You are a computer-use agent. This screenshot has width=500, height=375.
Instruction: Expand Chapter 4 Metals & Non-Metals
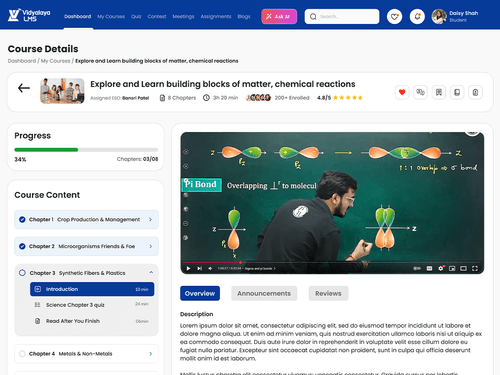pyautogui.click(x=86, y=354)
